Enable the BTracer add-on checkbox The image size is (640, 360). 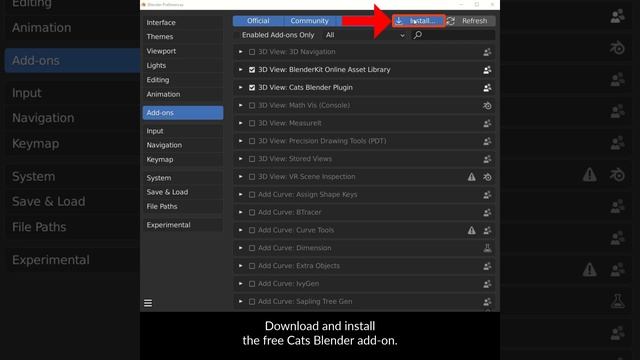[252, 212]
